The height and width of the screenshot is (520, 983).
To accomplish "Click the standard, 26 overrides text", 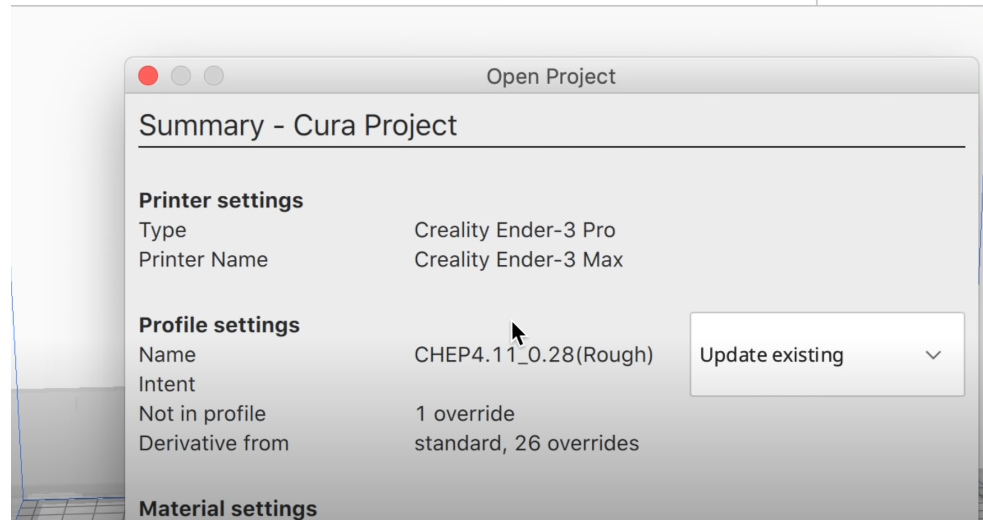I will [526, 442].
